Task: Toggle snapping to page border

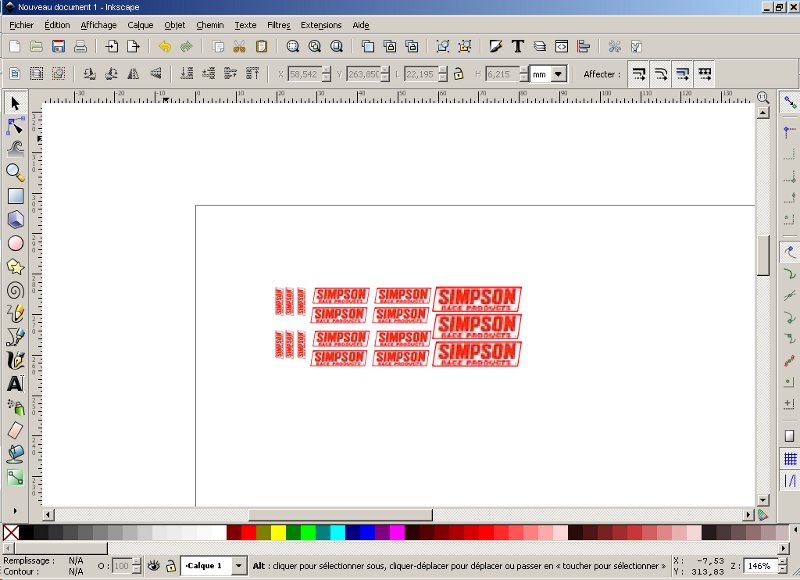Action: [789, 436]
